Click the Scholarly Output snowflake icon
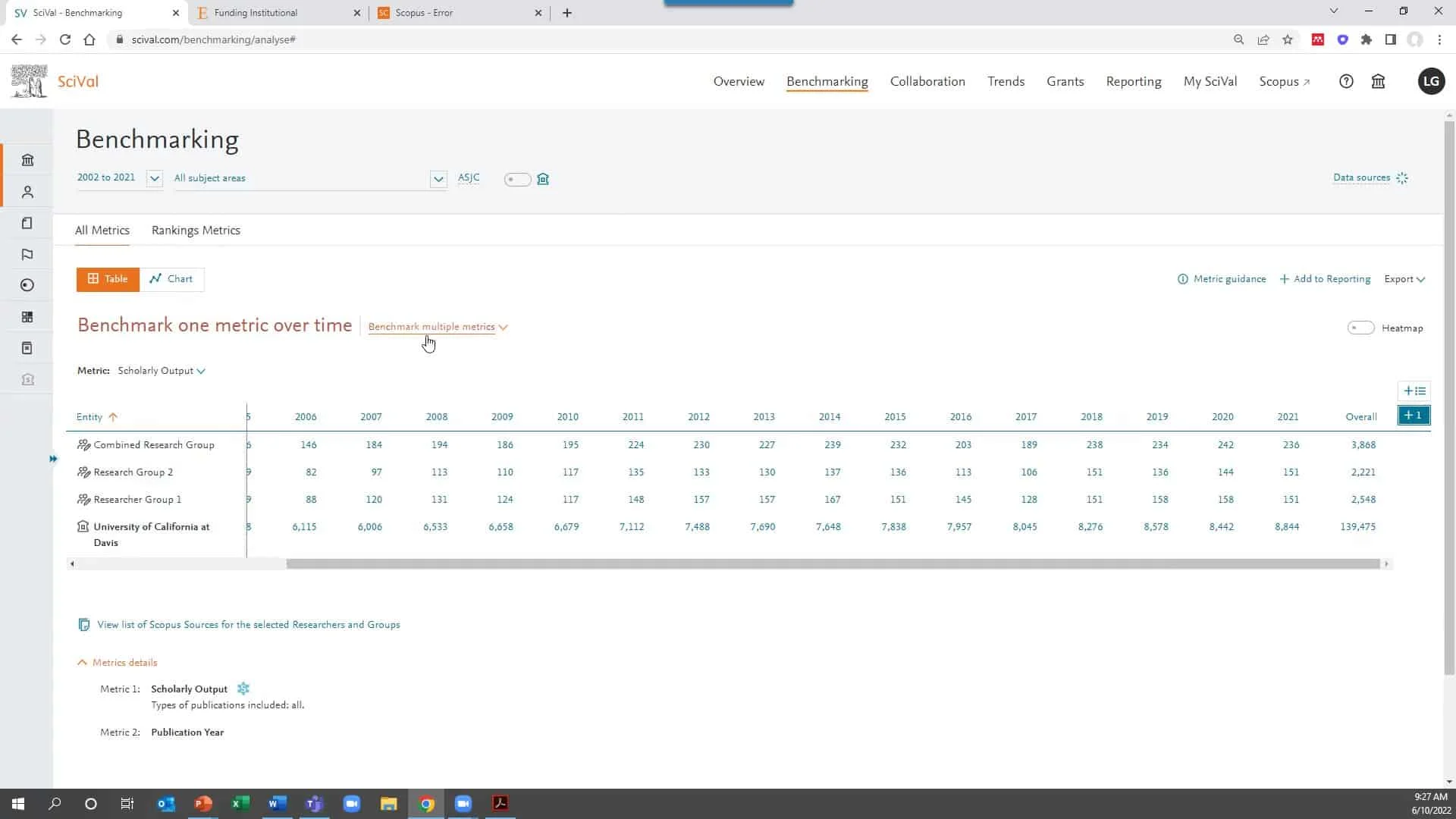This screenshot has height=819, width=1456. click(243, 689)
